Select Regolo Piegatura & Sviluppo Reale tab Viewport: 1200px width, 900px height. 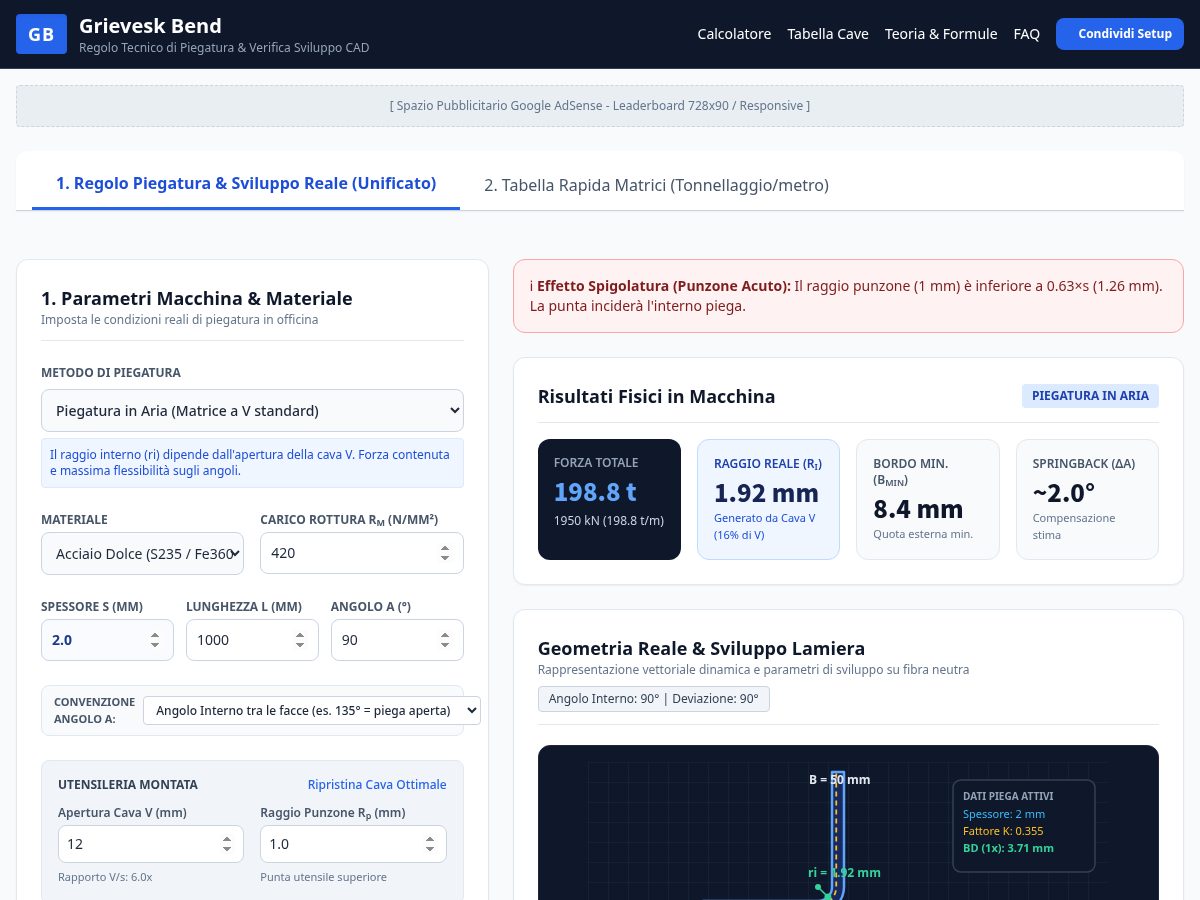[x=246, y=184]
